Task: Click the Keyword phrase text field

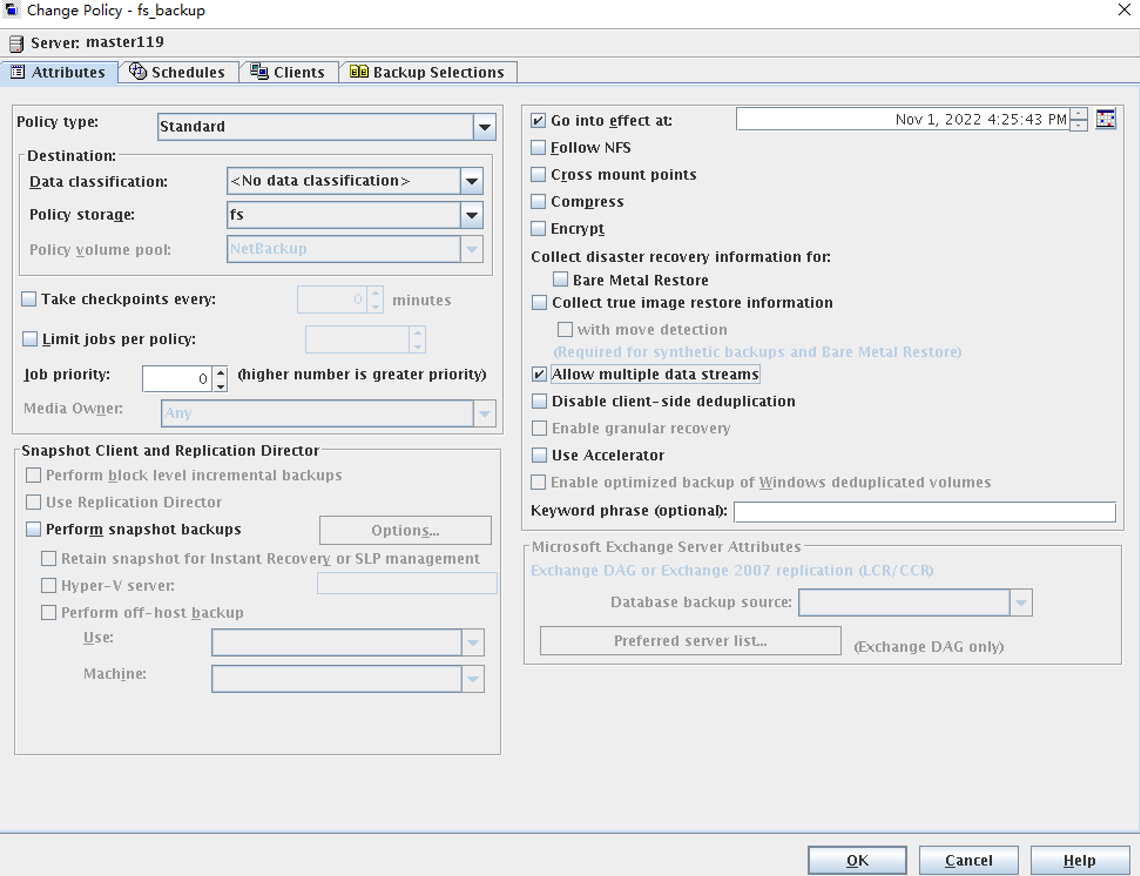Action: click(924, 512)
